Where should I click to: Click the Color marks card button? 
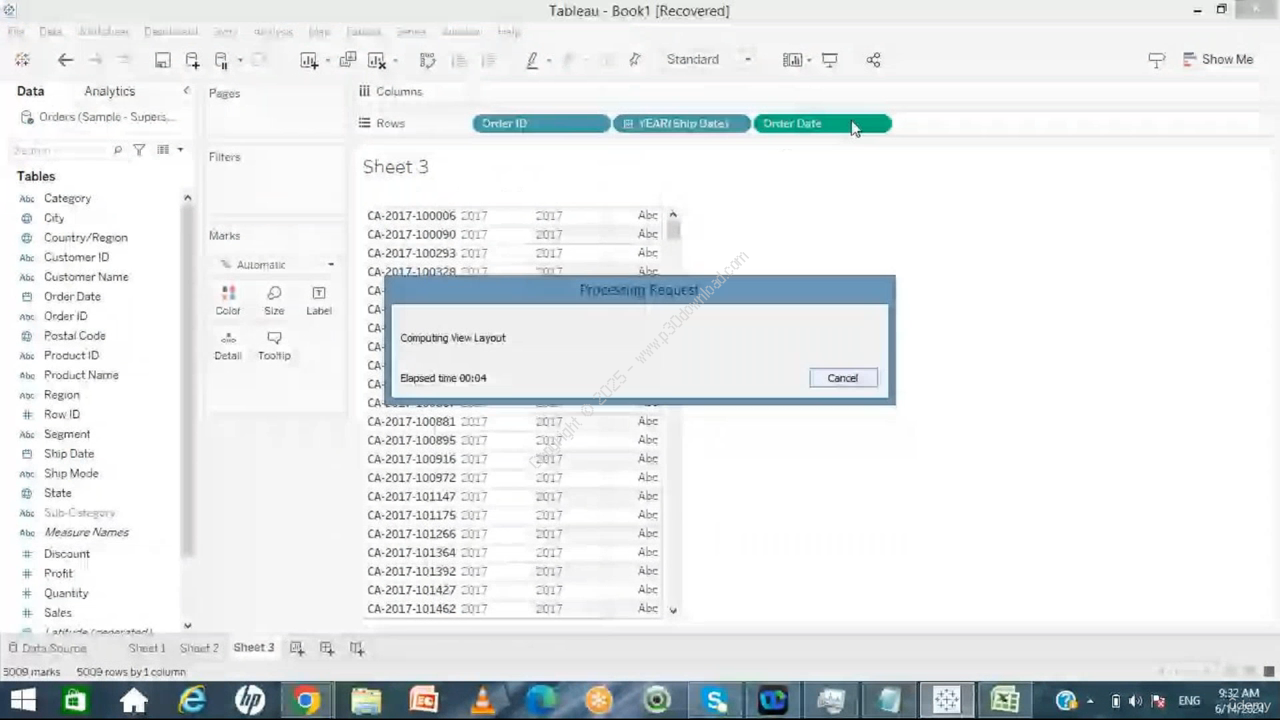pyautogui.click(x=228, y=300)
